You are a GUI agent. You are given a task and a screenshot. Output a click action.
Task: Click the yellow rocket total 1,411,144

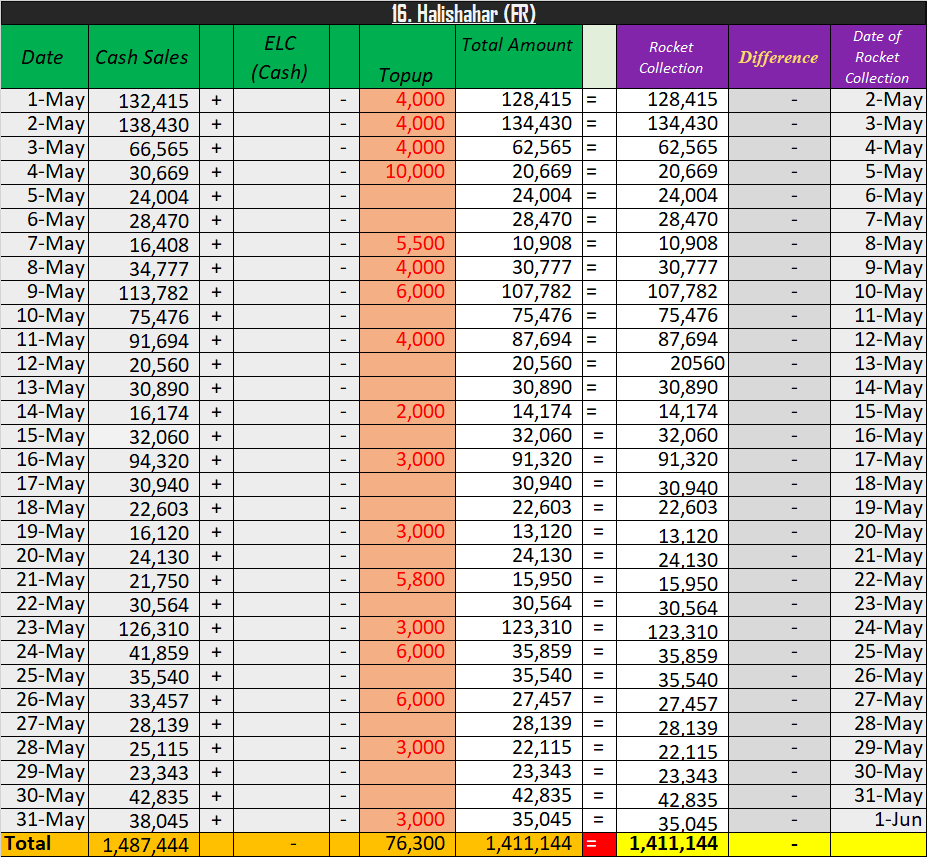[x=672, y=844]
